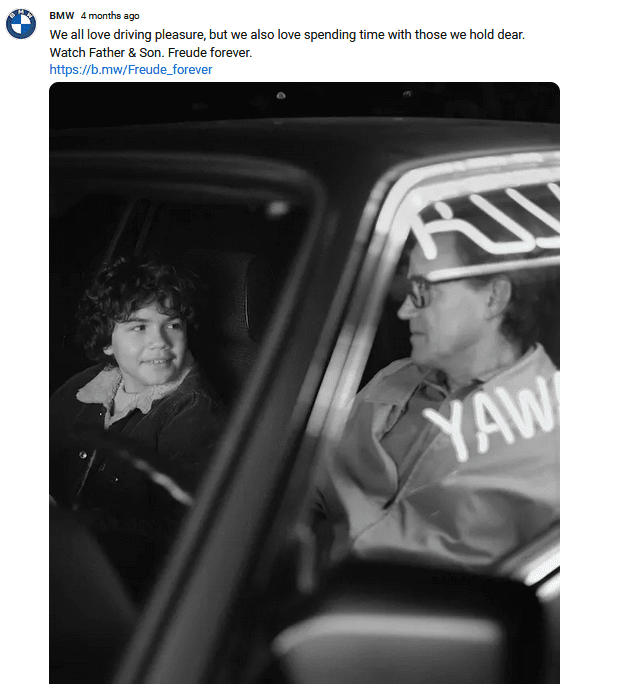Click the 'Watch Father & Son' text line
This screenshot has height=684, width=621.
(108, 53)
